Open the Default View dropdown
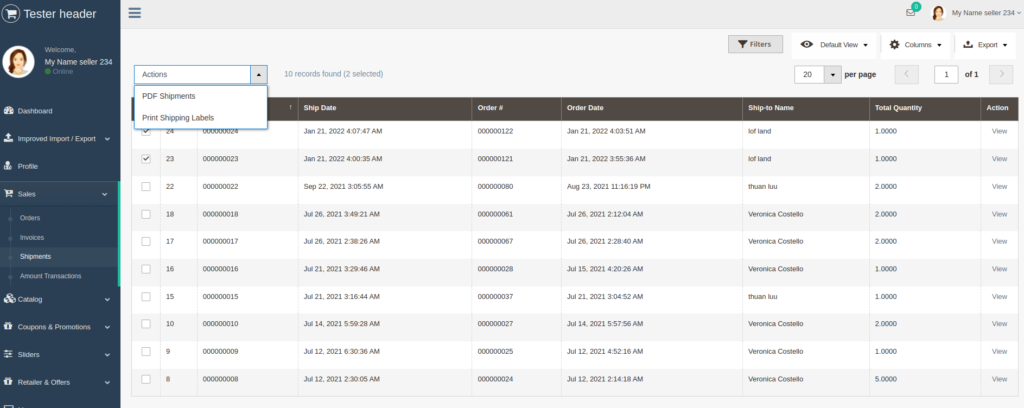Viewport: 1024px width, 408px height. pyautogui.click(x=835, y=45)
